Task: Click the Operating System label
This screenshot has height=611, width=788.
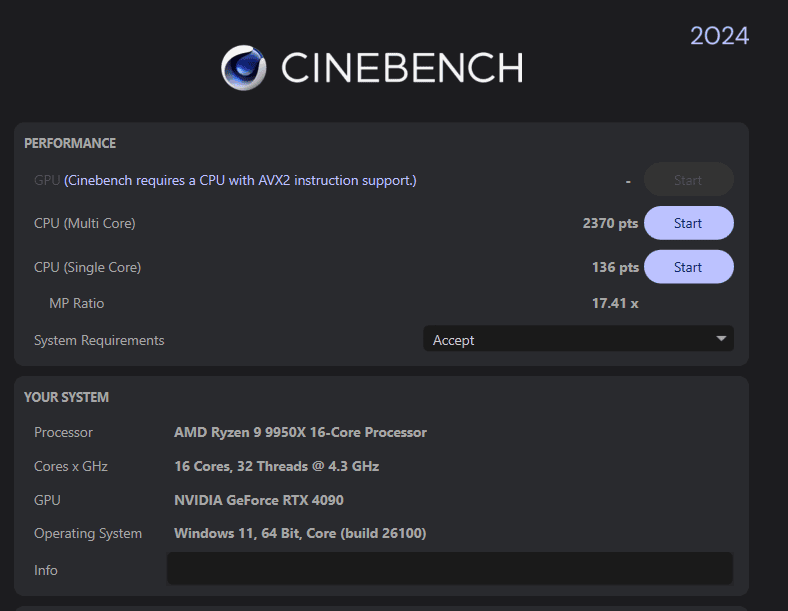Action: coord(88,534)
